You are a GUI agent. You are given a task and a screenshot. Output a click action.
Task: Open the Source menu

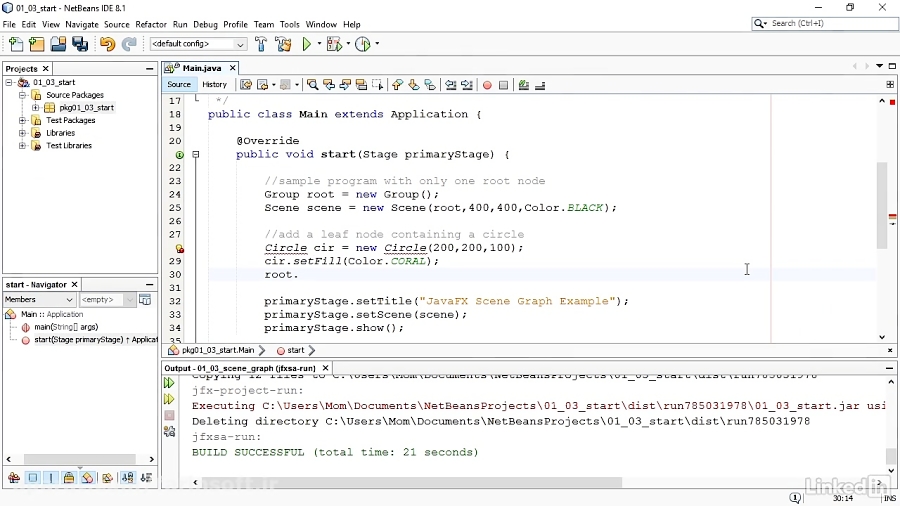point(117,25)
